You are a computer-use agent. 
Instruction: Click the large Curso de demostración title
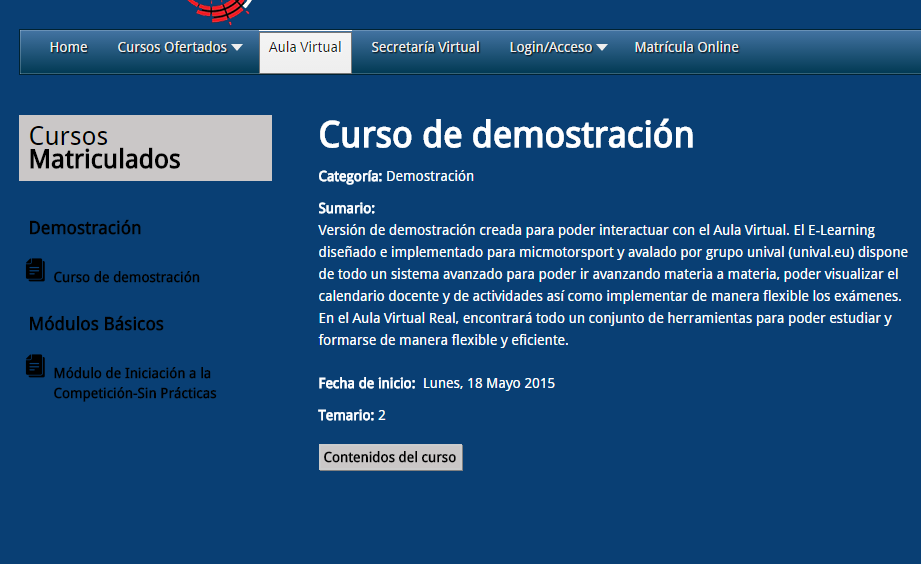(x=505, y=135)
